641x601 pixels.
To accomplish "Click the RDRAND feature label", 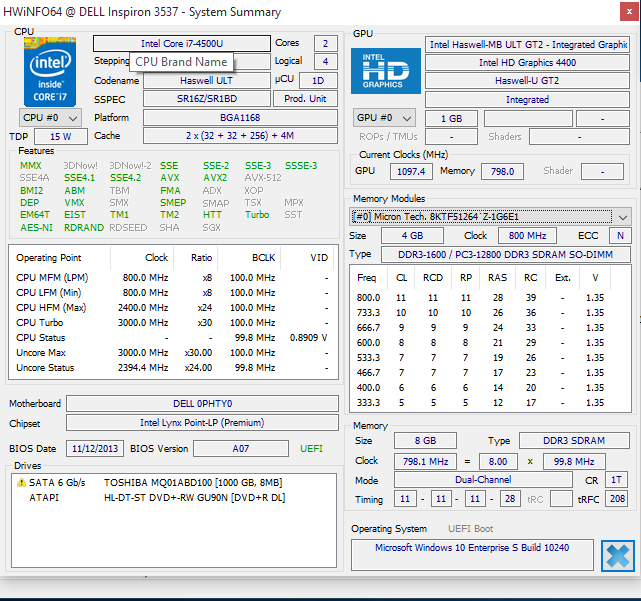I will pyautogui.click(x=84, y=228).
